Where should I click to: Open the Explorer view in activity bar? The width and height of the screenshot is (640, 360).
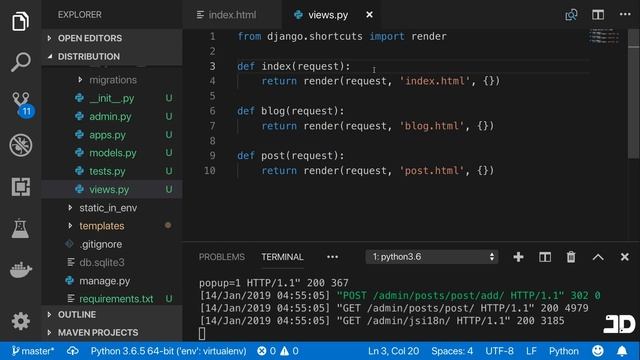pos(20,21)
